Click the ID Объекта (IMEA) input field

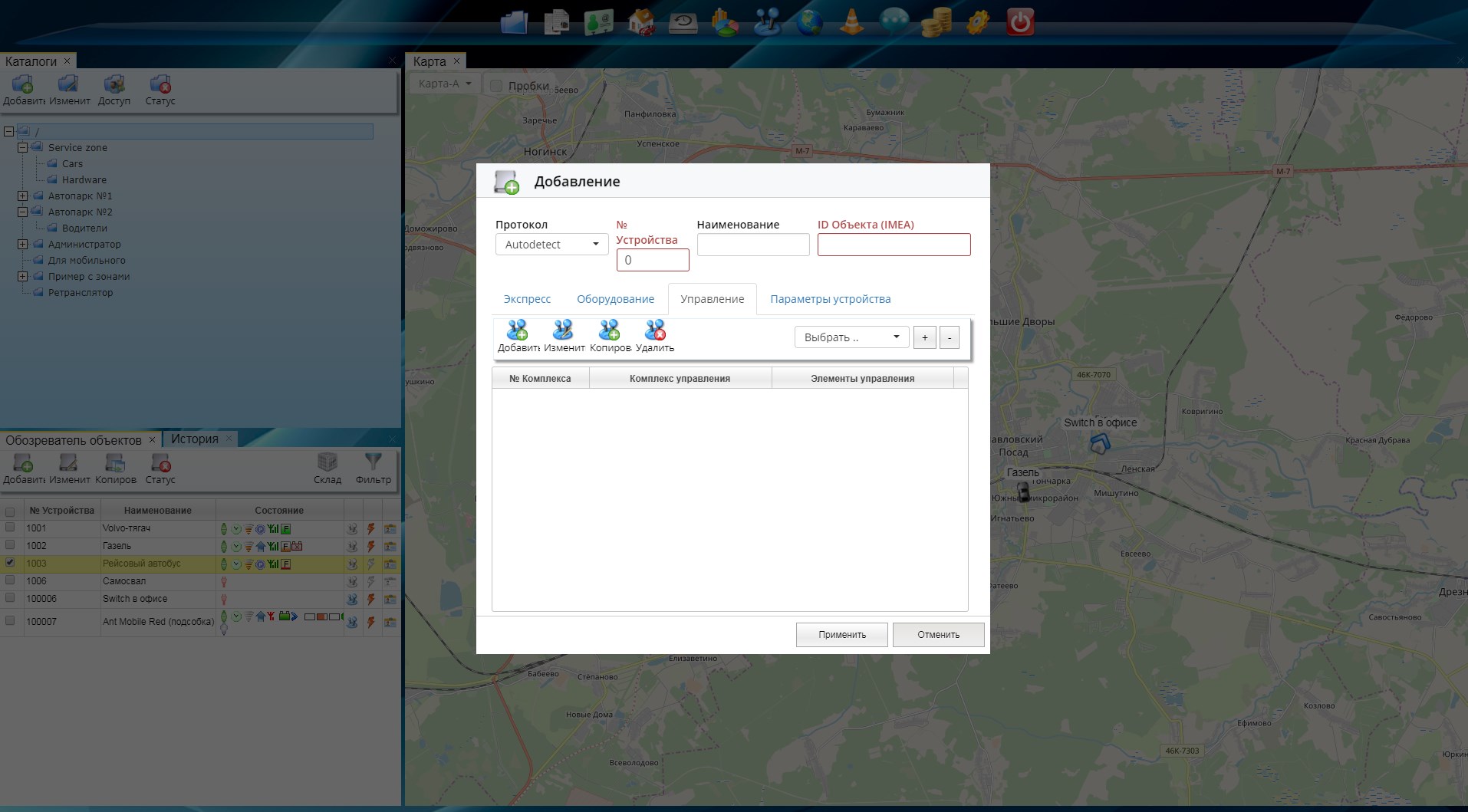(x=894, y=245)
